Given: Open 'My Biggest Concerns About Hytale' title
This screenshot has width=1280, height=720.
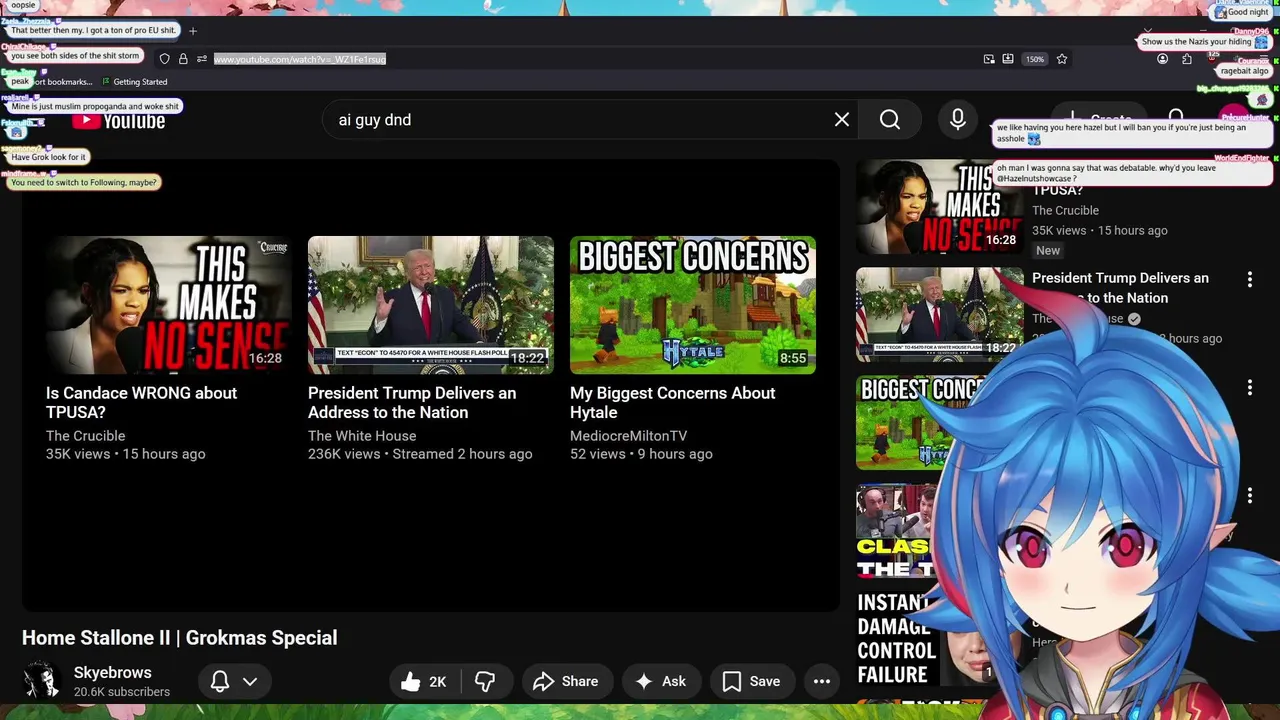Looking at the screenshot, I should tap(673, 402).
